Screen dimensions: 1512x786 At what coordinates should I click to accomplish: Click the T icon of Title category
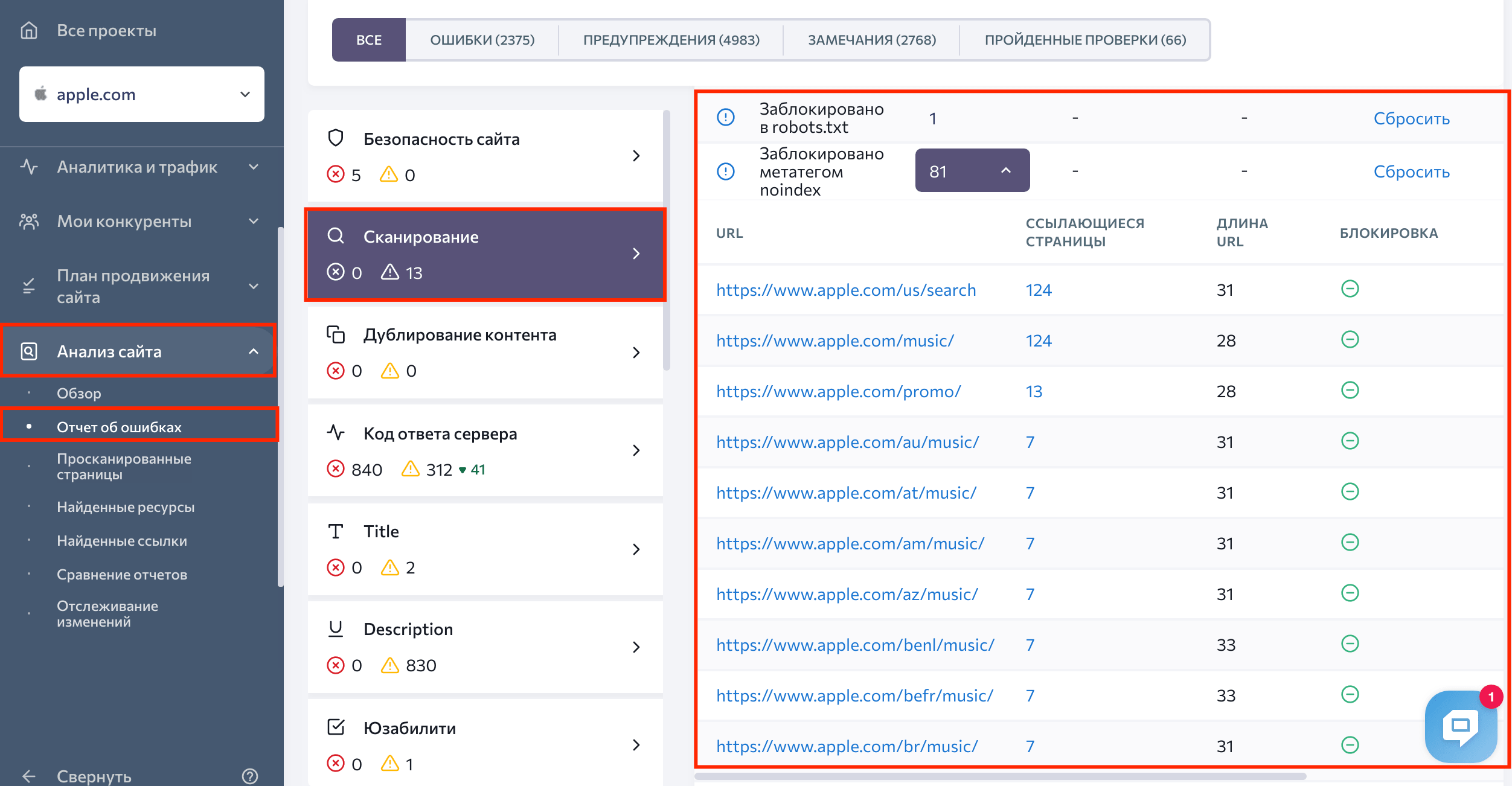click(336, 531)
